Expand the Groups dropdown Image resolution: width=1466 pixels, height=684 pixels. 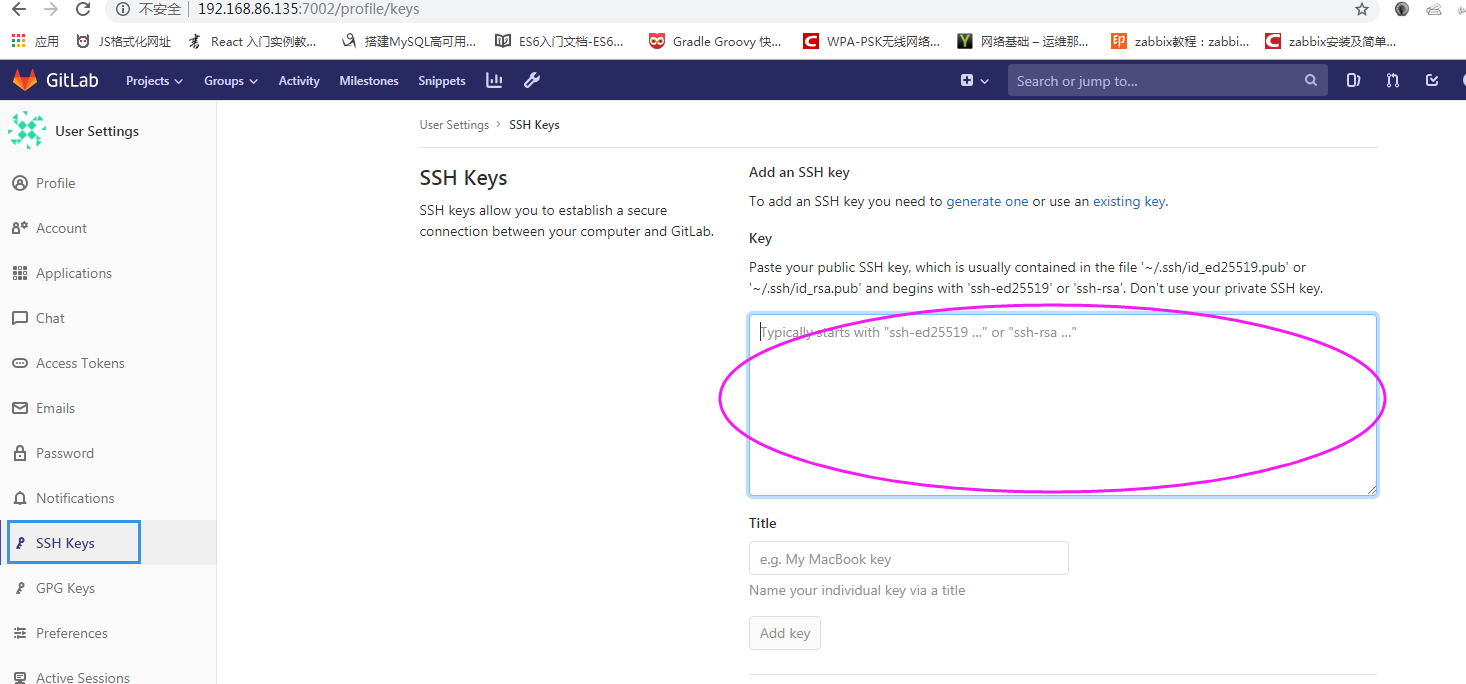(229, 81)
